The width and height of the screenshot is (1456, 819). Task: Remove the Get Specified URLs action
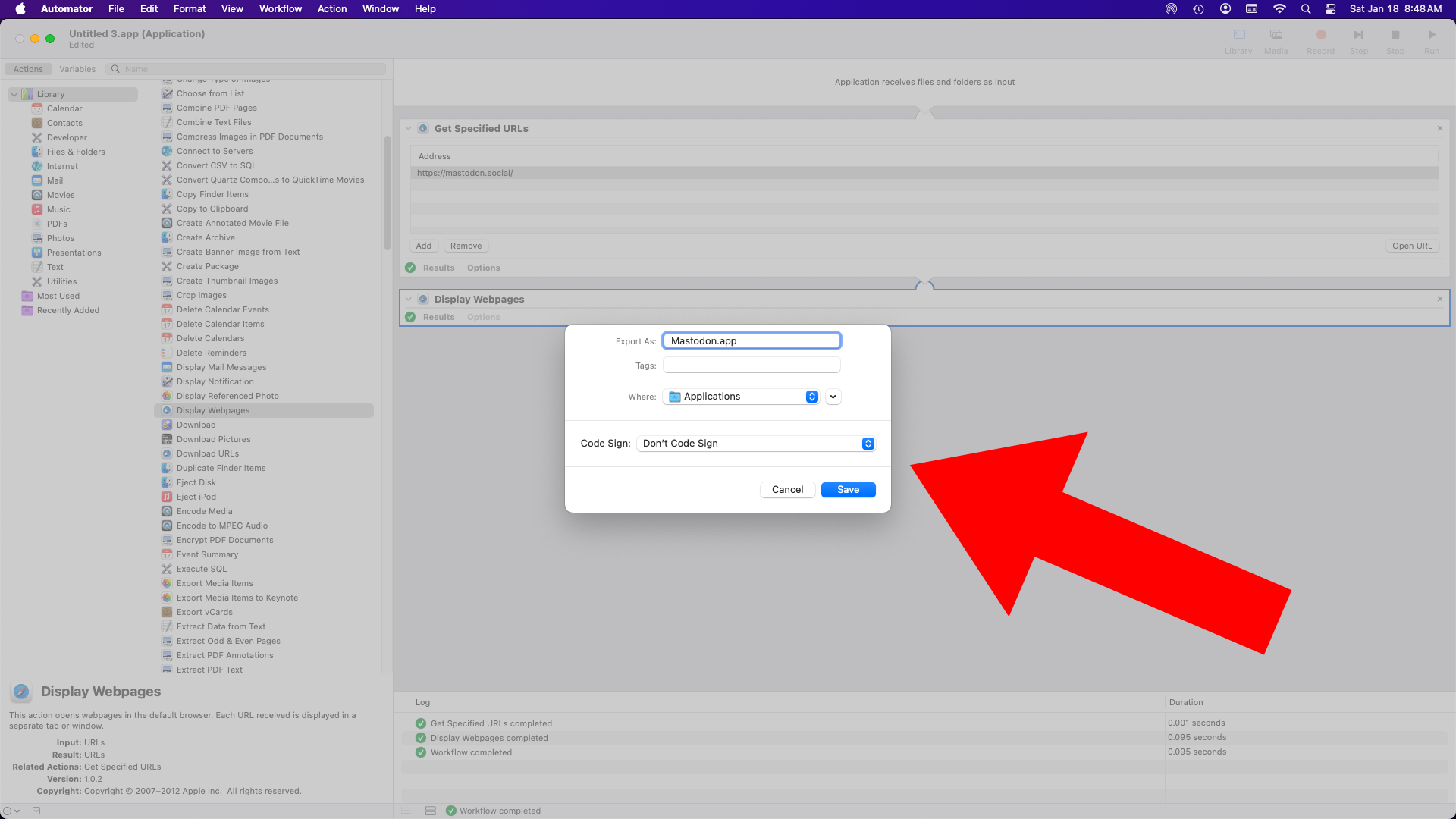[1440, 128]
